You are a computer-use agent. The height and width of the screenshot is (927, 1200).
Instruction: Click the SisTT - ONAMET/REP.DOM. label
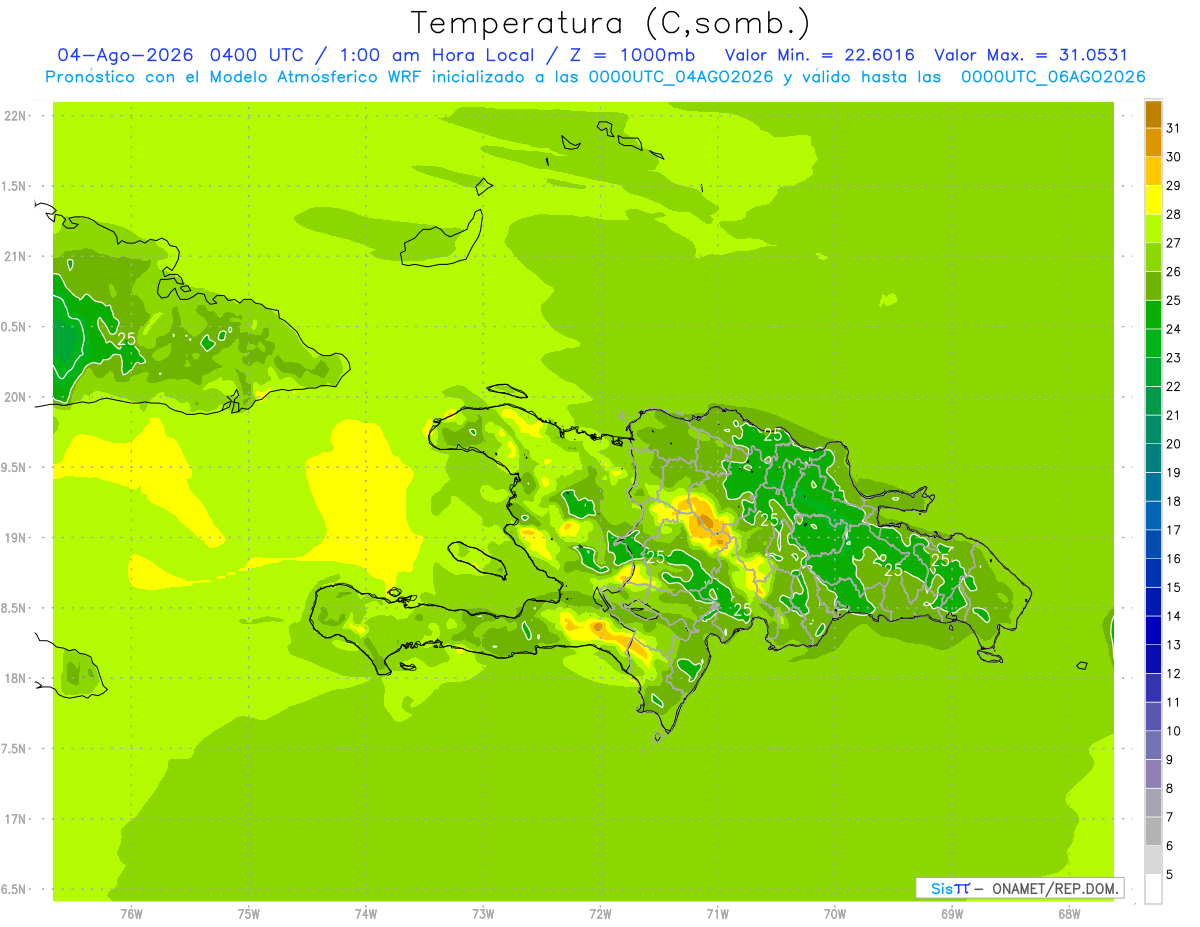click(x=1019, y=888)
